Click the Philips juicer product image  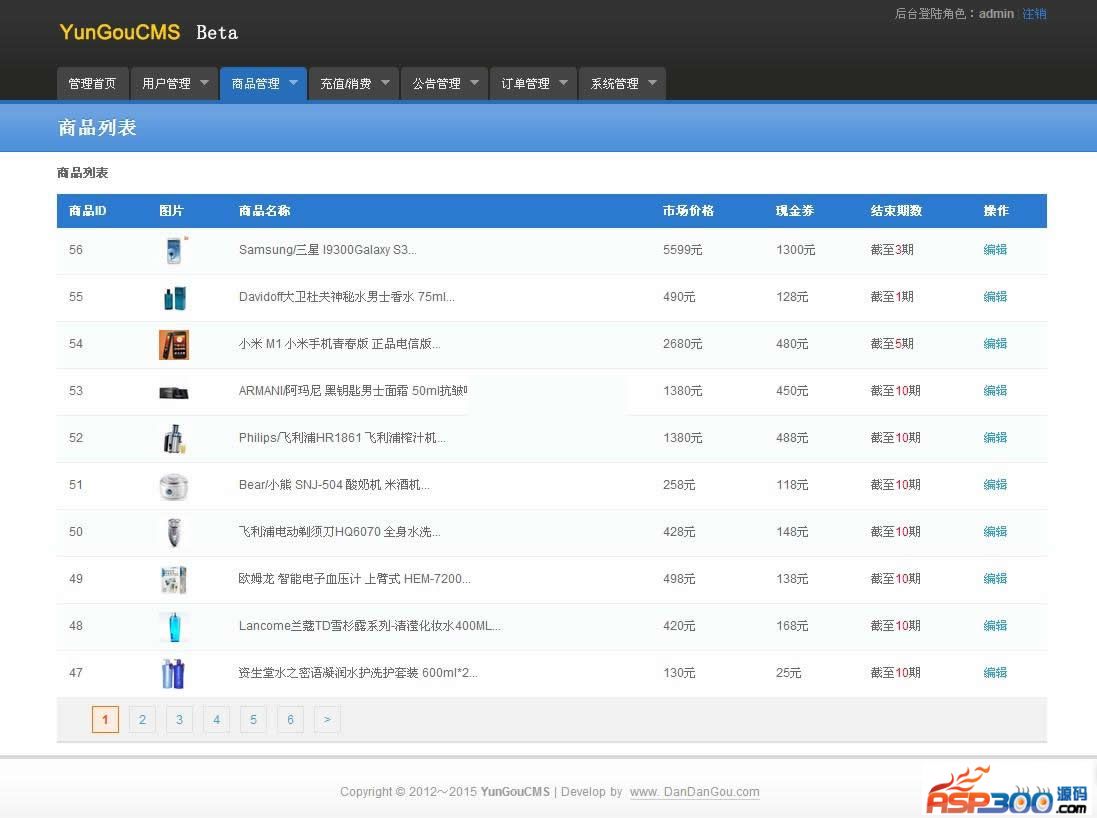point(174,439)
